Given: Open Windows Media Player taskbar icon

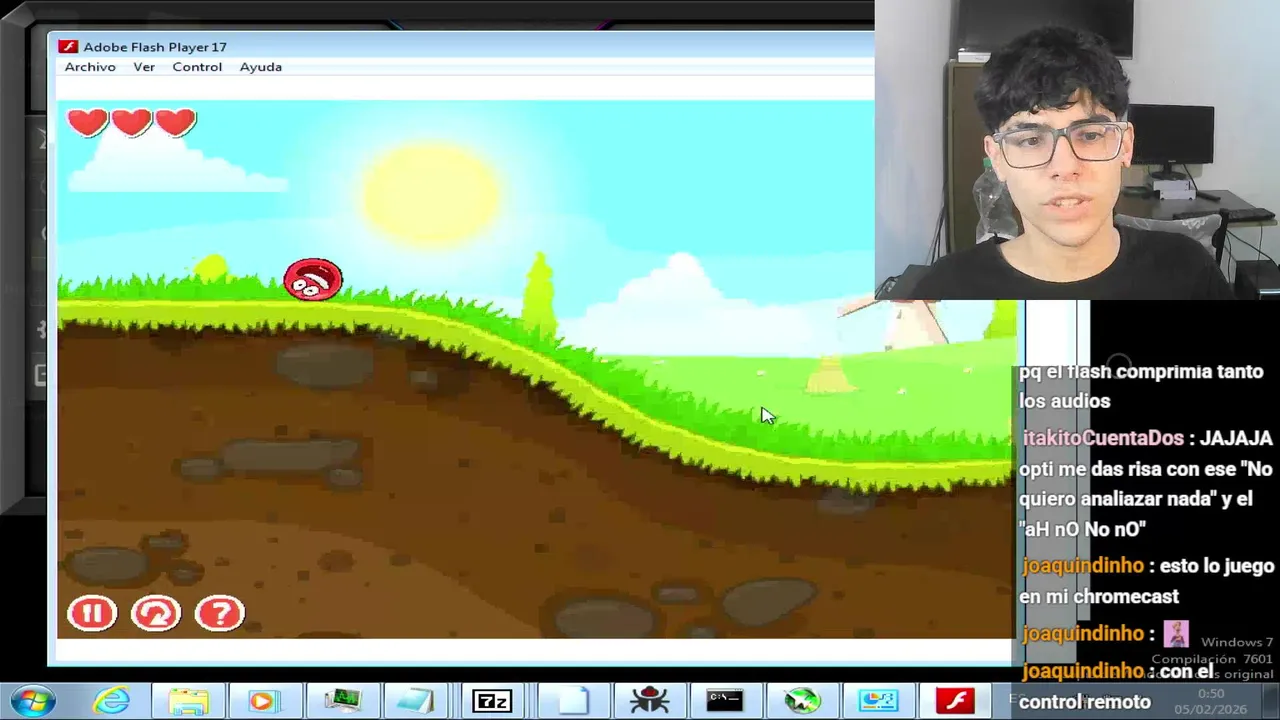Looking at the screenshot, I should coord(264,701).
